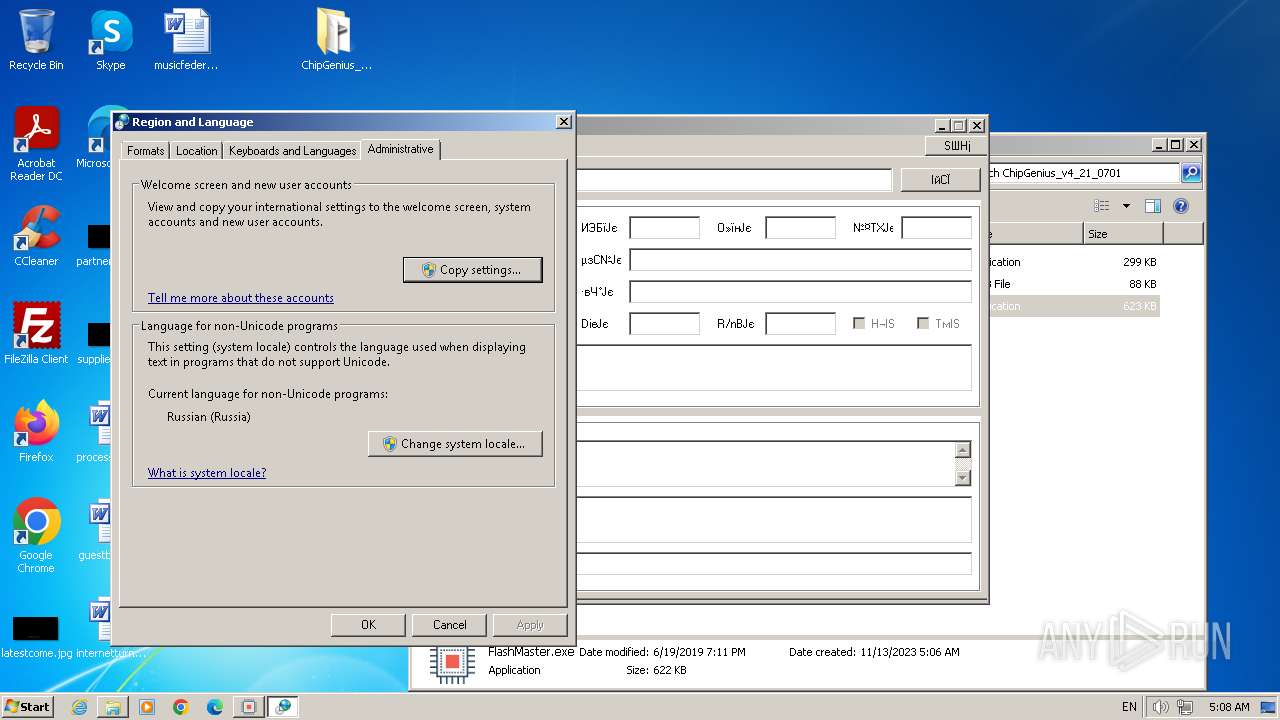The width and height of the screenshot is (1280, 720).
Task: Click OK in Region and Language
Action: pos(368,625)
